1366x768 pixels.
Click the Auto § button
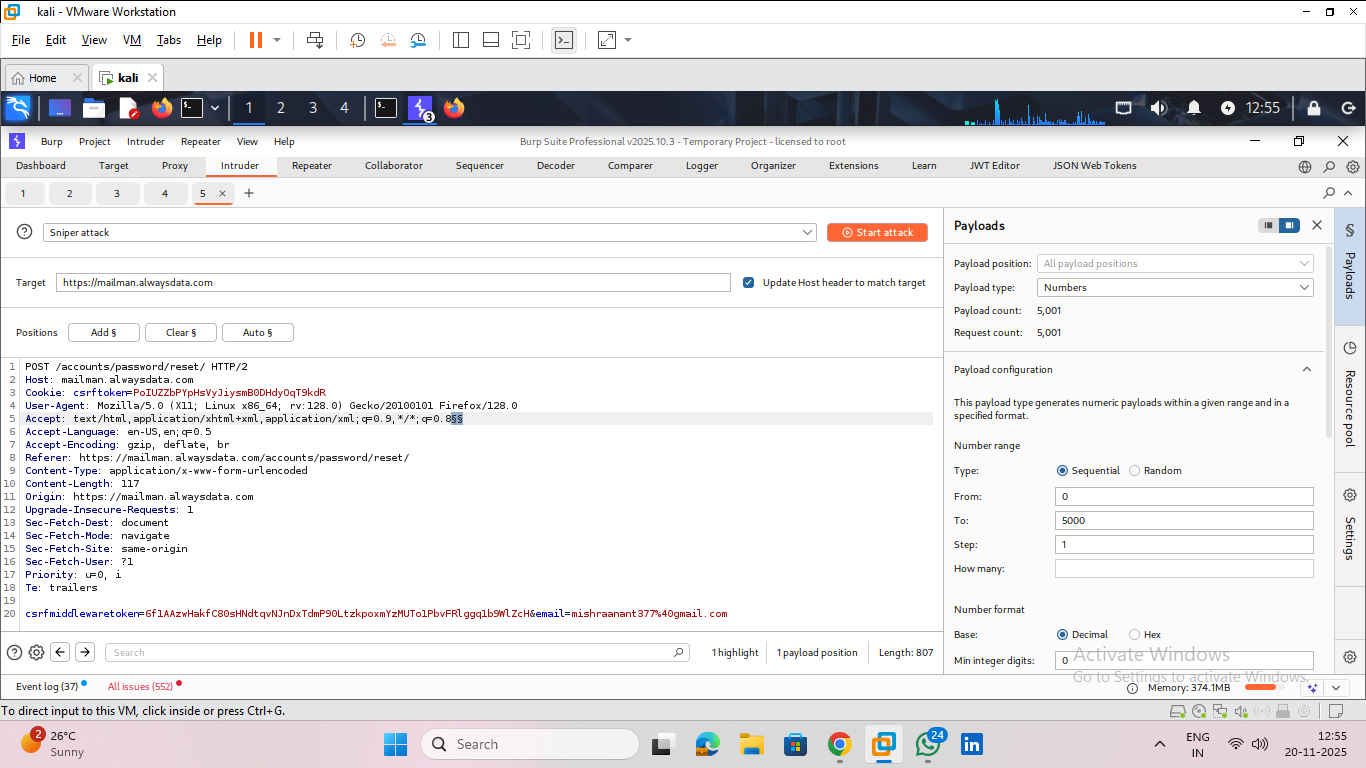[257, 333]
